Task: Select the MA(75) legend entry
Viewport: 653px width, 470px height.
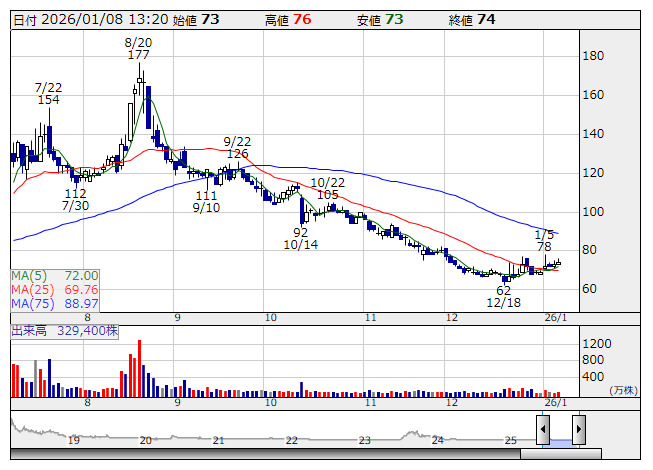Action: pos(55,303)
